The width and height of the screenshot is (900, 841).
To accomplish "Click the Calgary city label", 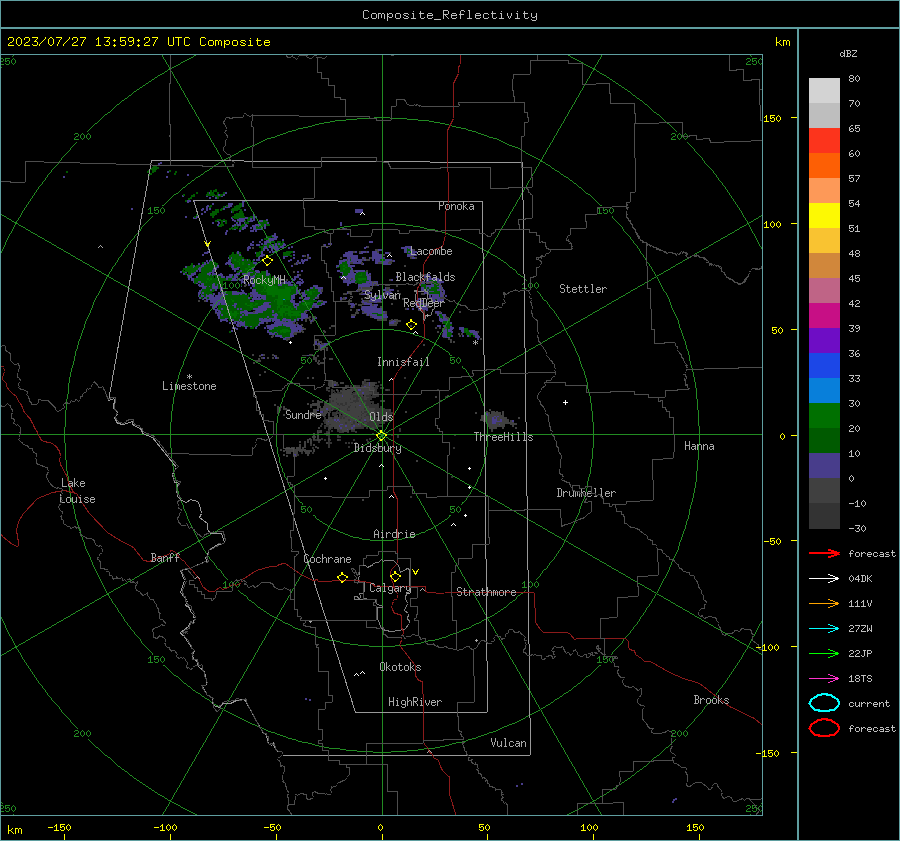I will 390,588.
